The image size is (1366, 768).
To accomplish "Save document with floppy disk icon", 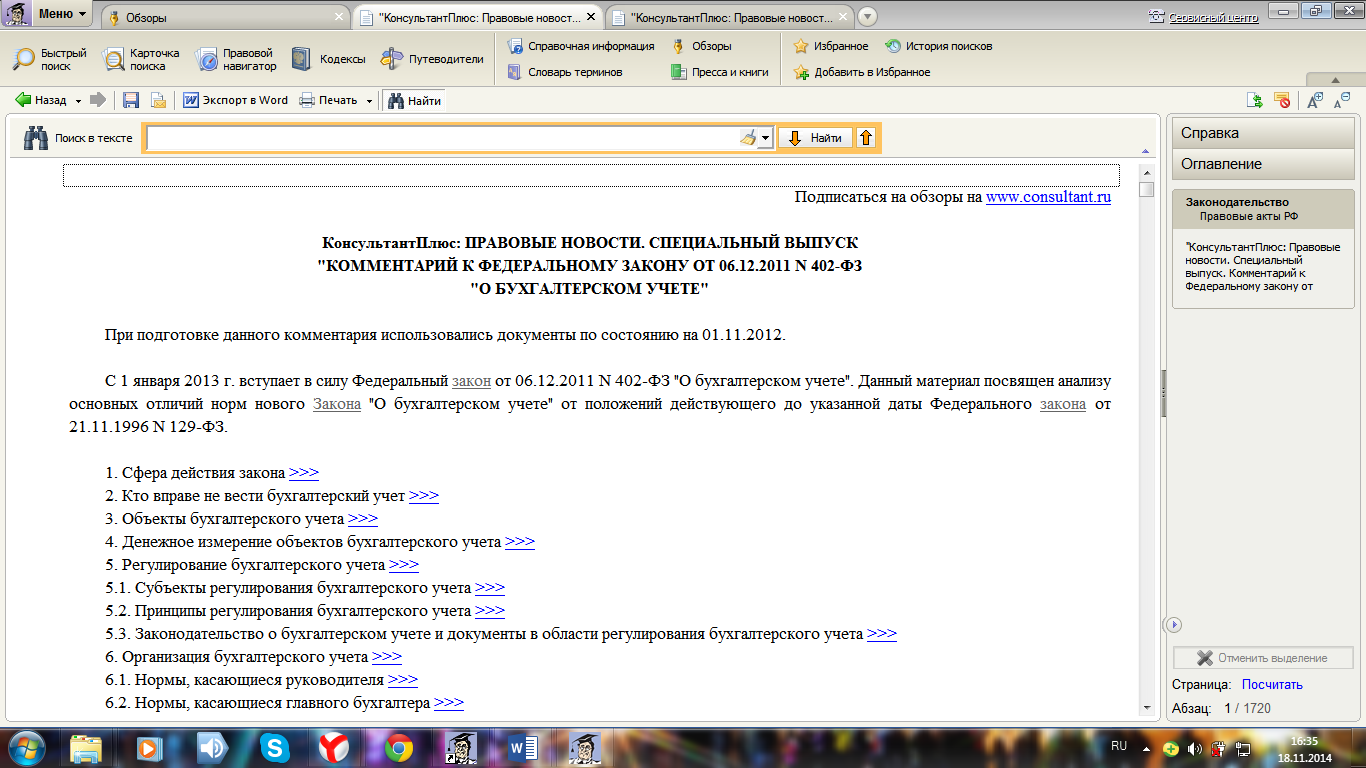I will click(131, 100).
